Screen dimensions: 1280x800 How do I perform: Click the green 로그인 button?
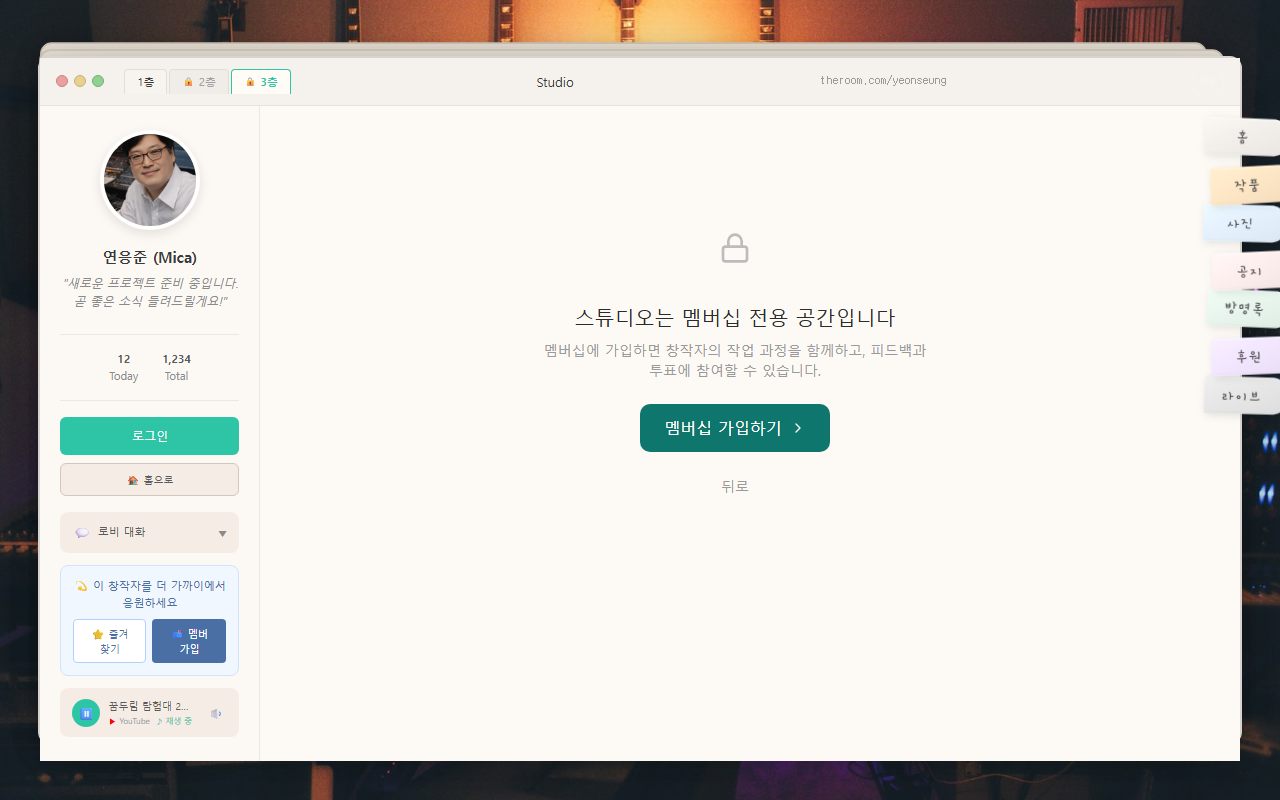point(149,435)
